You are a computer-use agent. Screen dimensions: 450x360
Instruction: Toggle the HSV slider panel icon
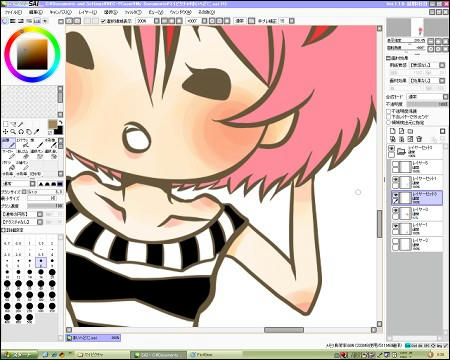[21, 21]
